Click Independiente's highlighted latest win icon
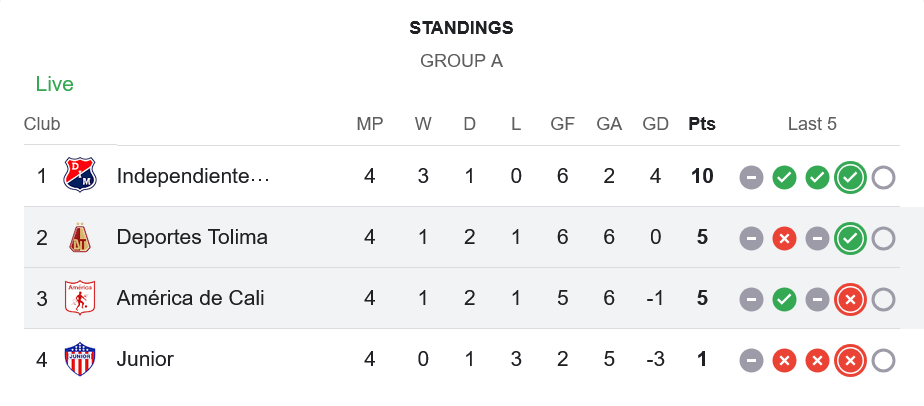 coord(850,177)
